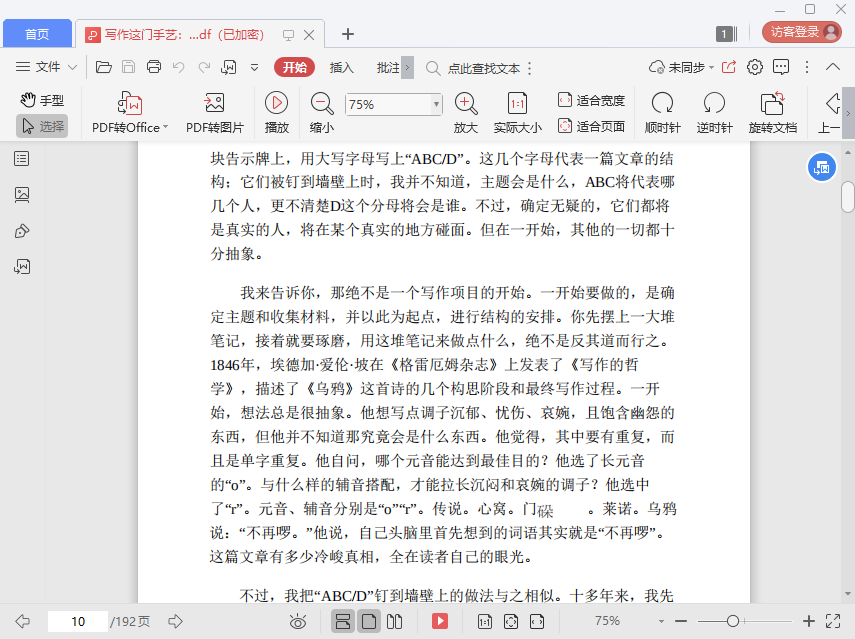
Task: Select the Hand (手型) tool
Action: (42, 100)
